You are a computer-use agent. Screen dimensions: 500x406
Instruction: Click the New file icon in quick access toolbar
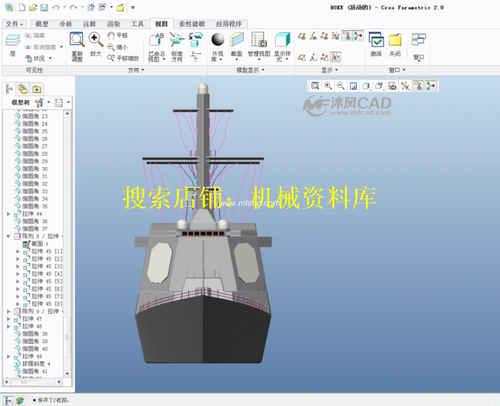22,7
